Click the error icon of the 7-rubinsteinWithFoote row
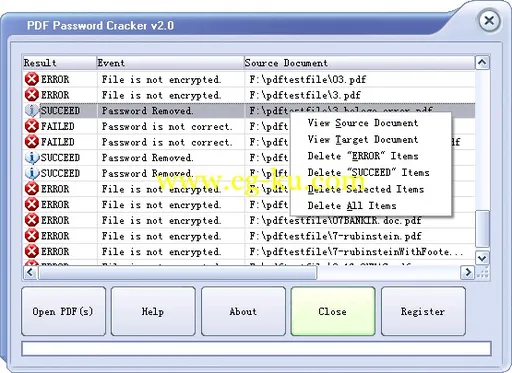Screen dimensions: 512x373 pos(32,252)
